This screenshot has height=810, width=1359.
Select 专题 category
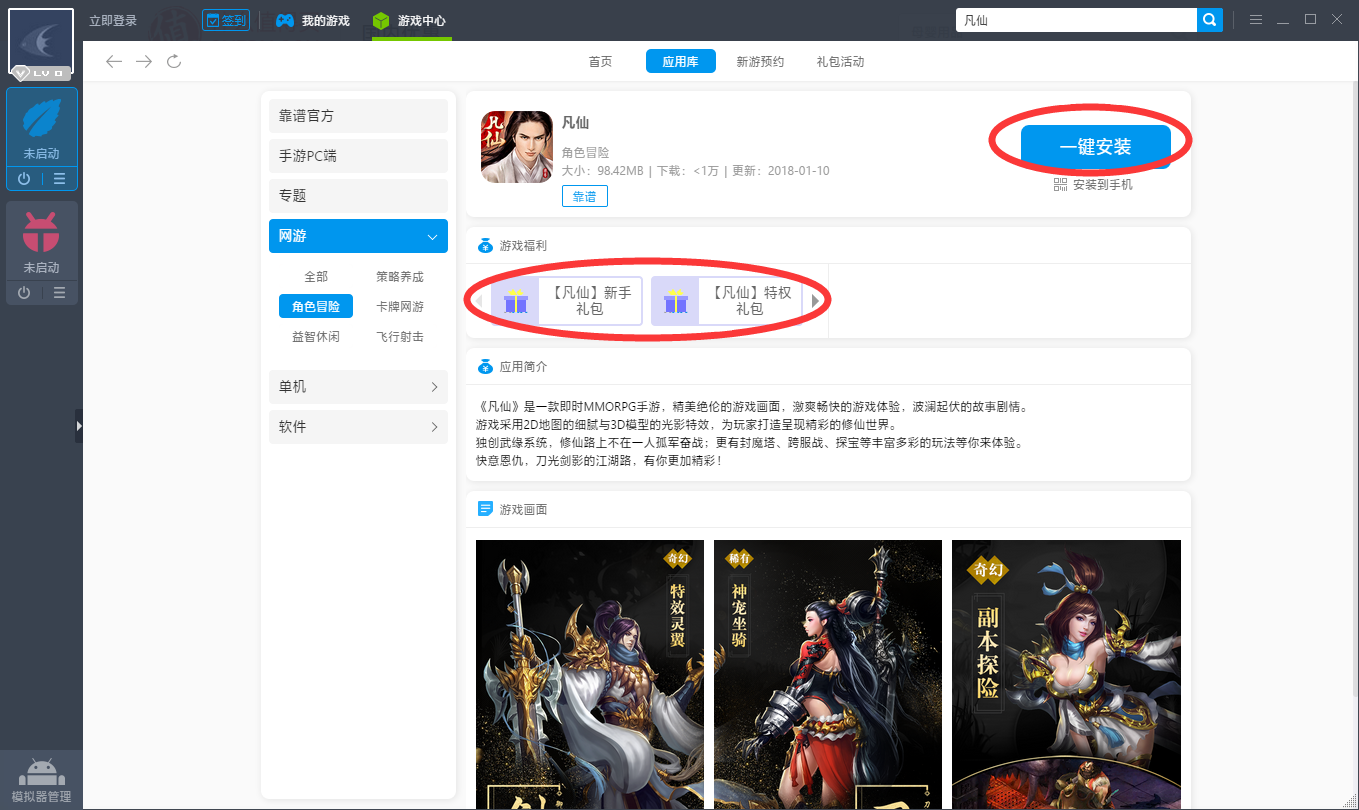(x=358, y=196)
